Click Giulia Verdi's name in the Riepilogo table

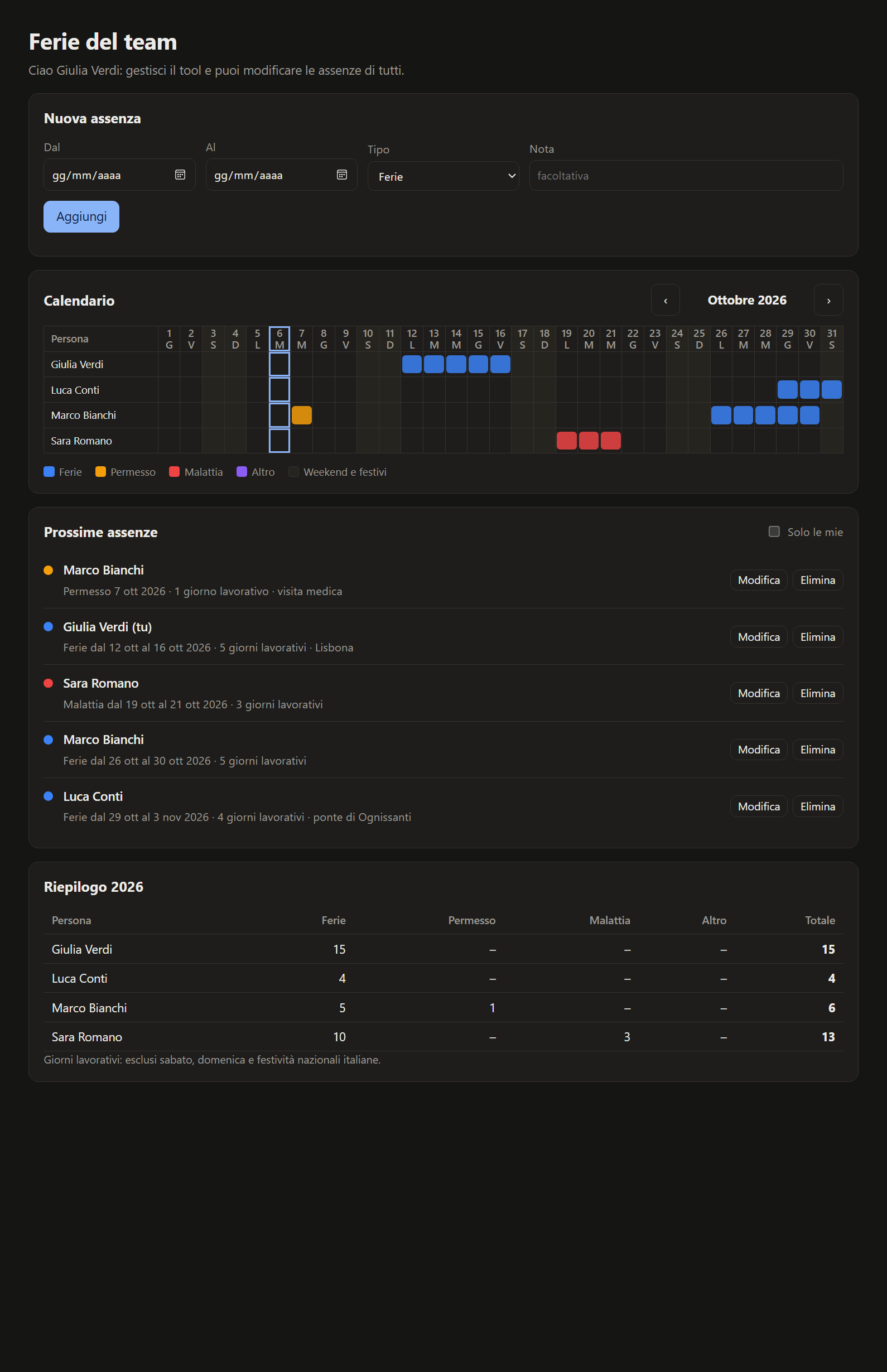82,949
